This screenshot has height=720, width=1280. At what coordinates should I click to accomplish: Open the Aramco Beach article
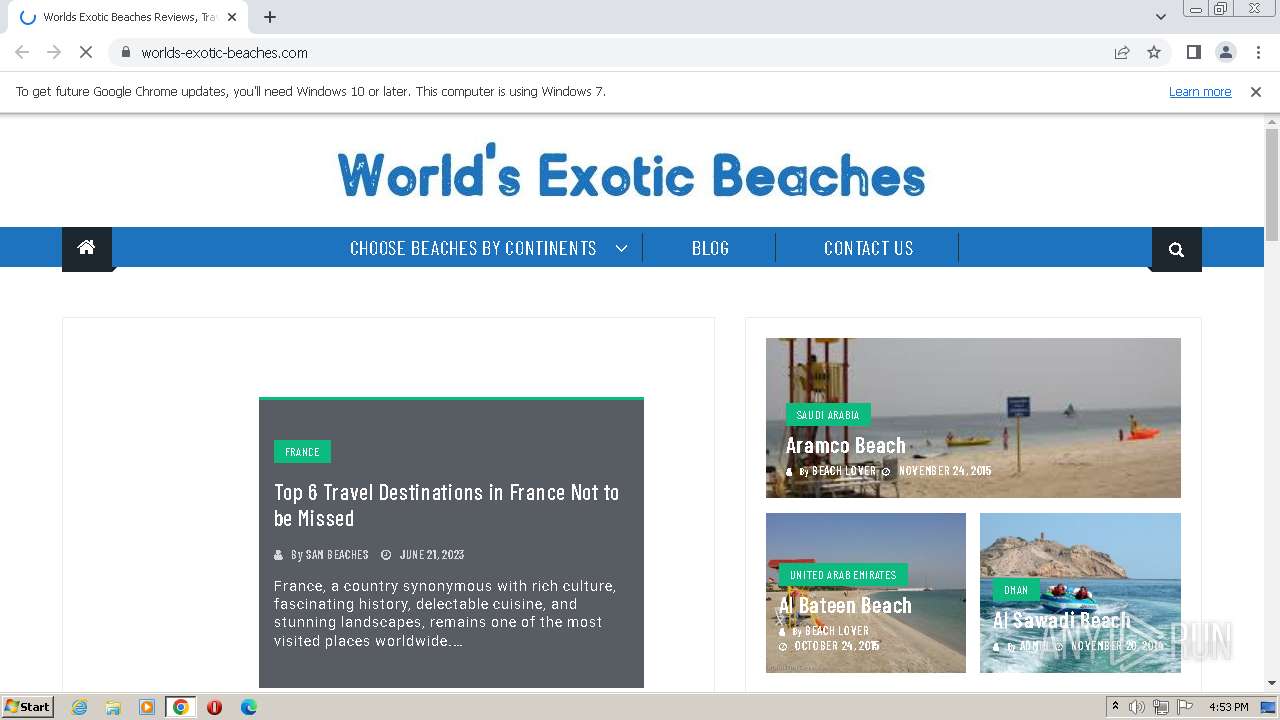(x=845, y=446)
